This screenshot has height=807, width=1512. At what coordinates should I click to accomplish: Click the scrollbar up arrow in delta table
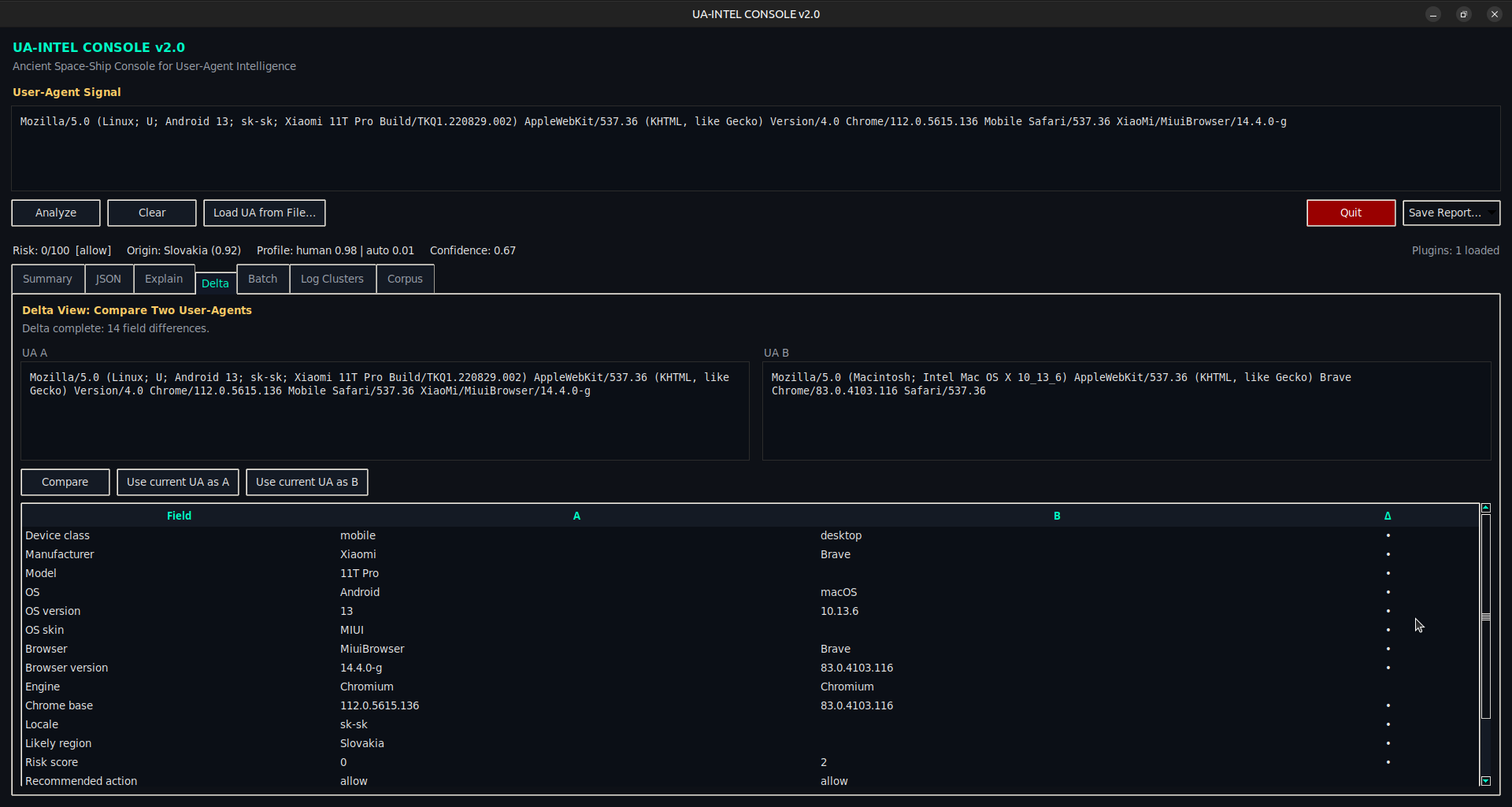[x=1486, y=508]
